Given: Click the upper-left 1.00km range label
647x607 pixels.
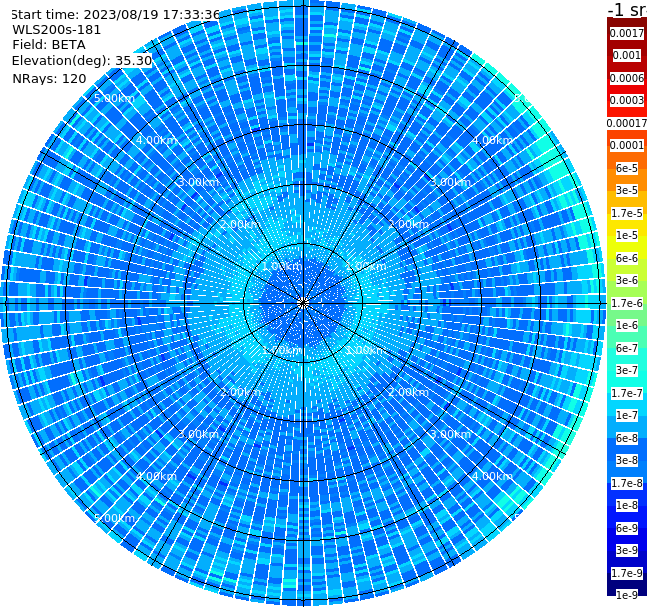Looking at the screenshot, I should [x=283, y=266].
